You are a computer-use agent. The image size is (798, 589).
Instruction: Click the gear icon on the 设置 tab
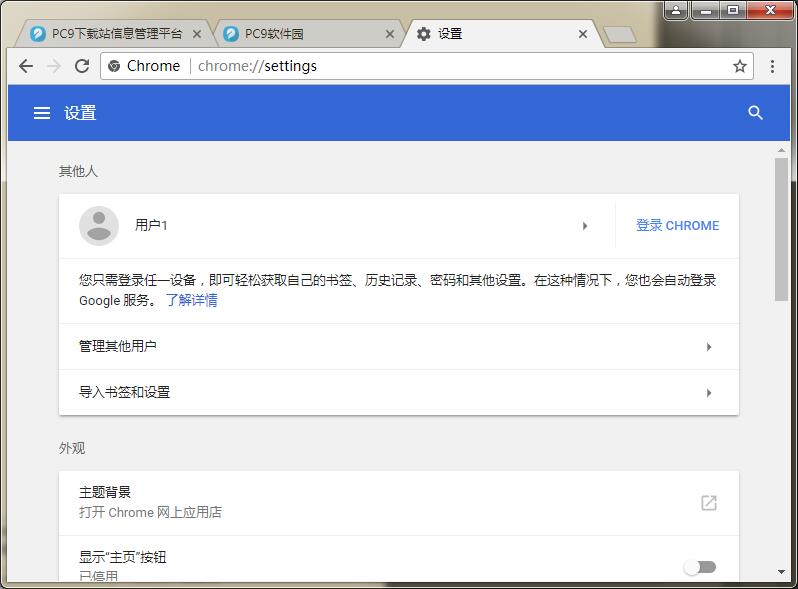coord(423,34)
